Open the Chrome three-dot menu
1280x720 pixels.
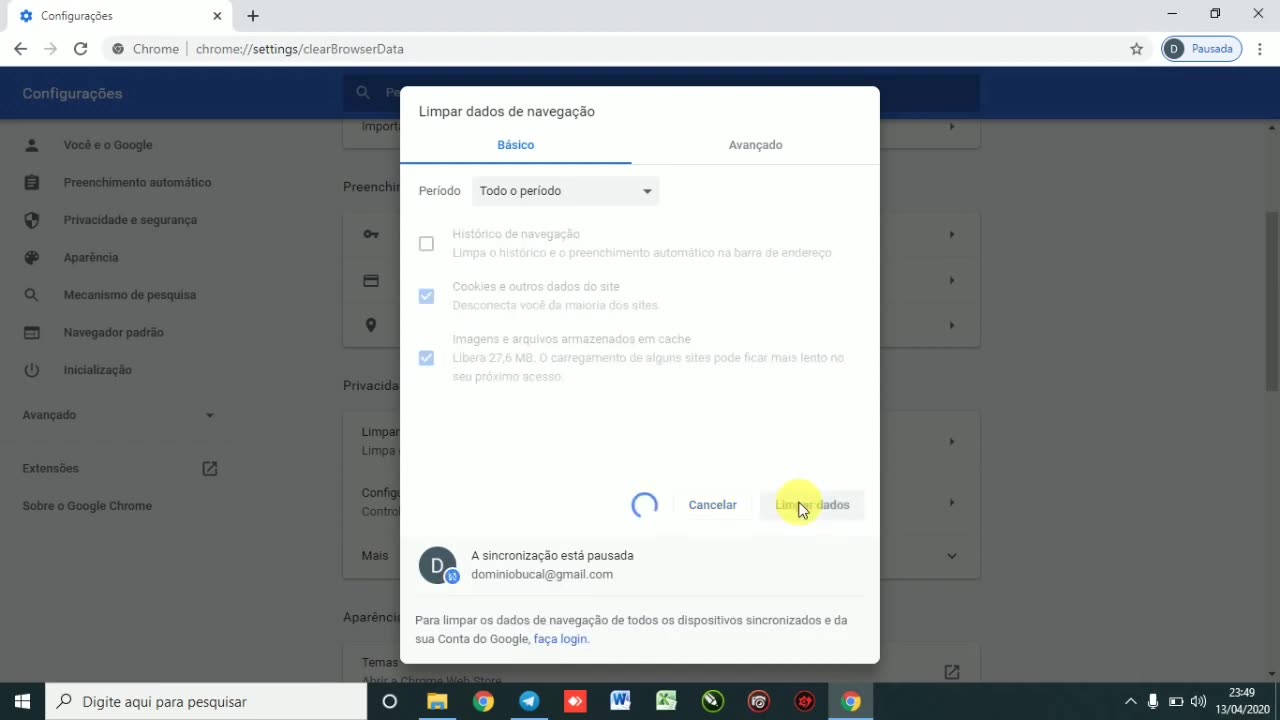tap(1260, 49)
